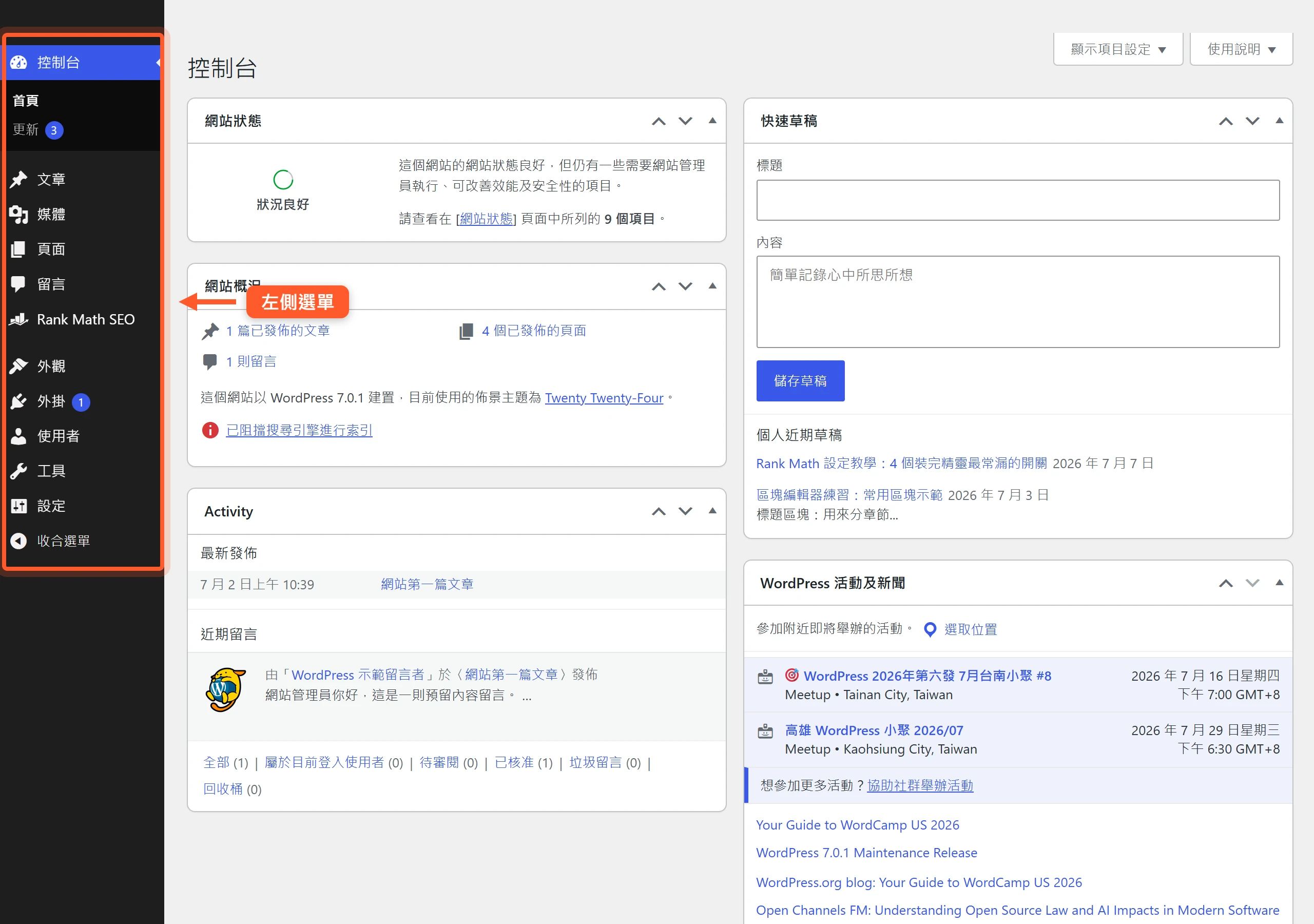The height and width of the screenshot is (924, 1314).
Task: Open 更新 submenu with 3 pending
Action: (38, 130)
